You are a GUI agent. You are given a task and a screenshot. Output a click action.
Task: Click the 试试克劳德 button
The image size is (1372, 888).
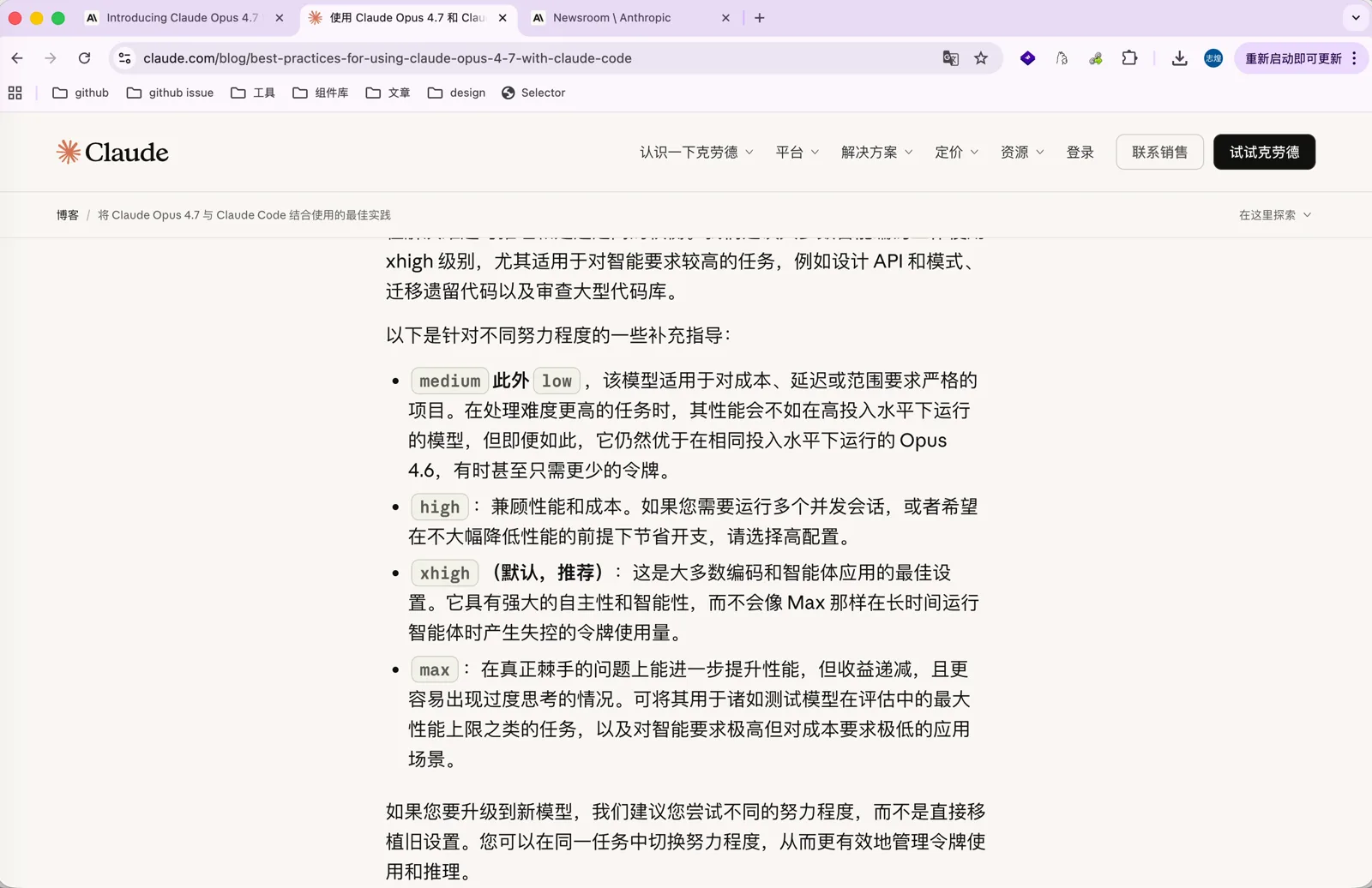click(x=1264, y=152)
